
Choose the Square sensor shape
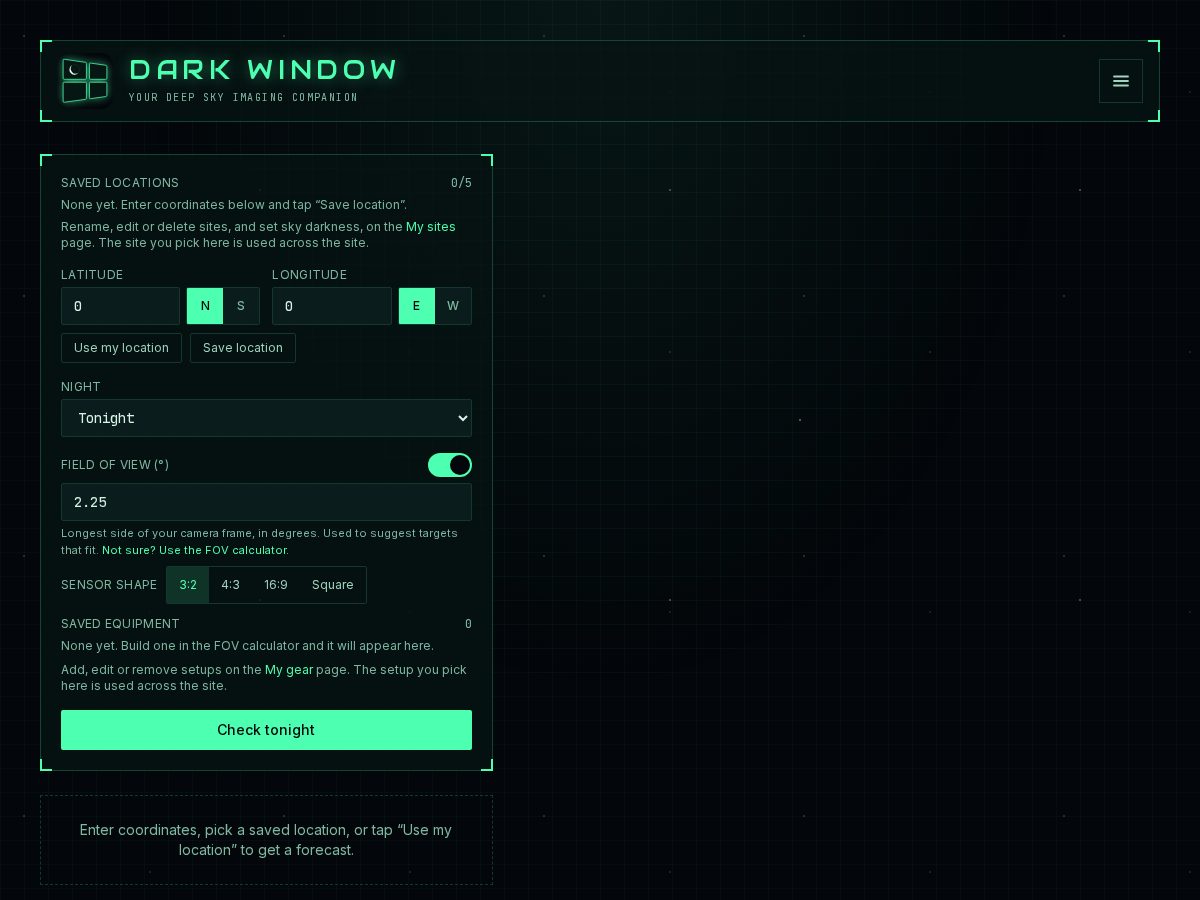[333, 585]
